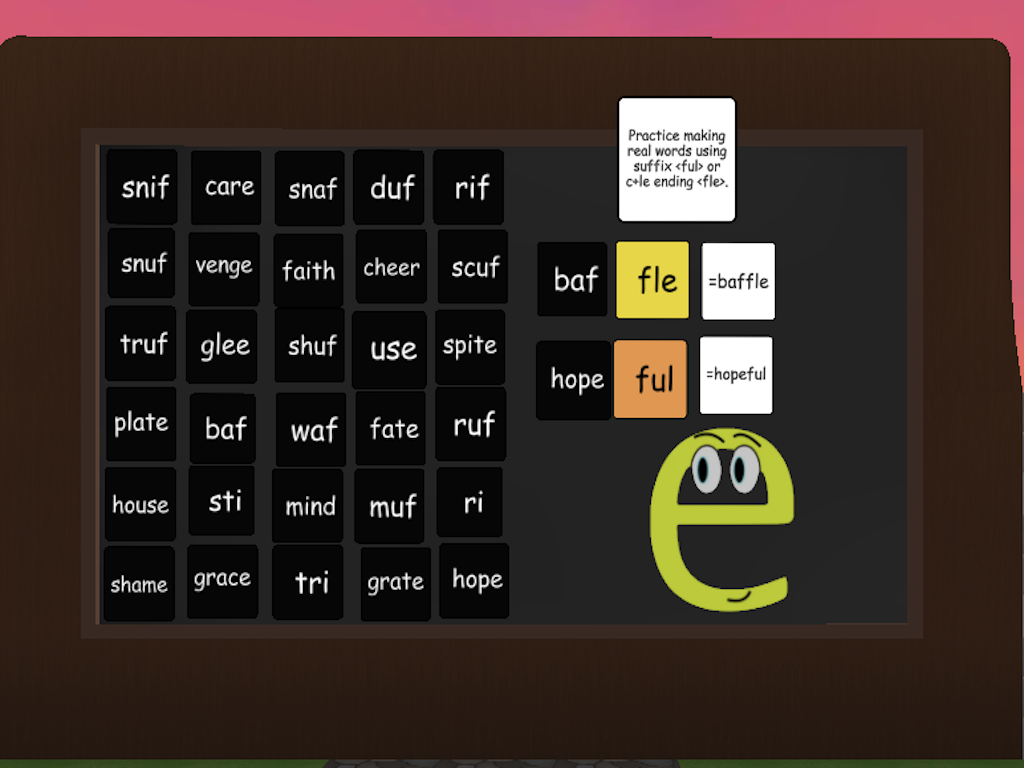Select the "shame" tile
Image resolution: width=1024 pixels, height=768 pixels.
coord(139,581)
